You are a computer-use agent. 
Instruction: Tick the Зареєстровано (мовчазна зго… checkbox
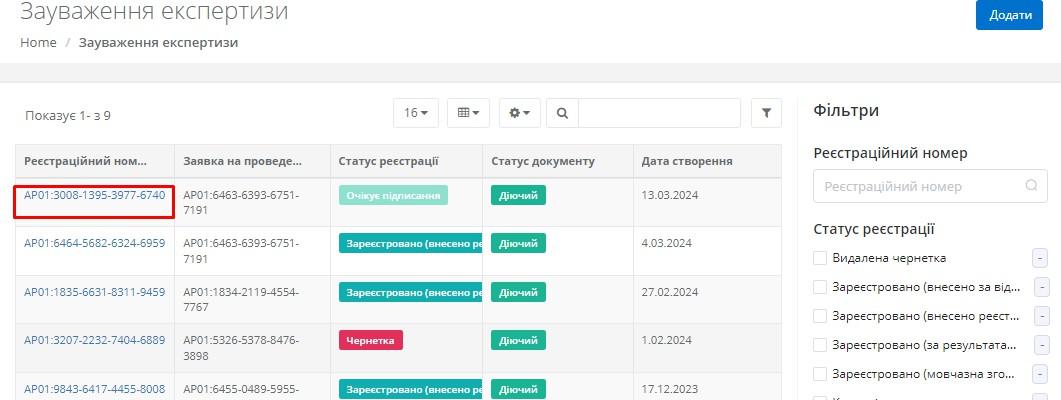tap(820, 374)
